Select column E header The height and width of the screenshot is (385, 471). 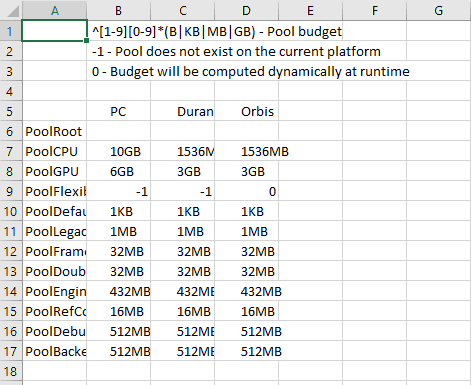click(310, 10)
